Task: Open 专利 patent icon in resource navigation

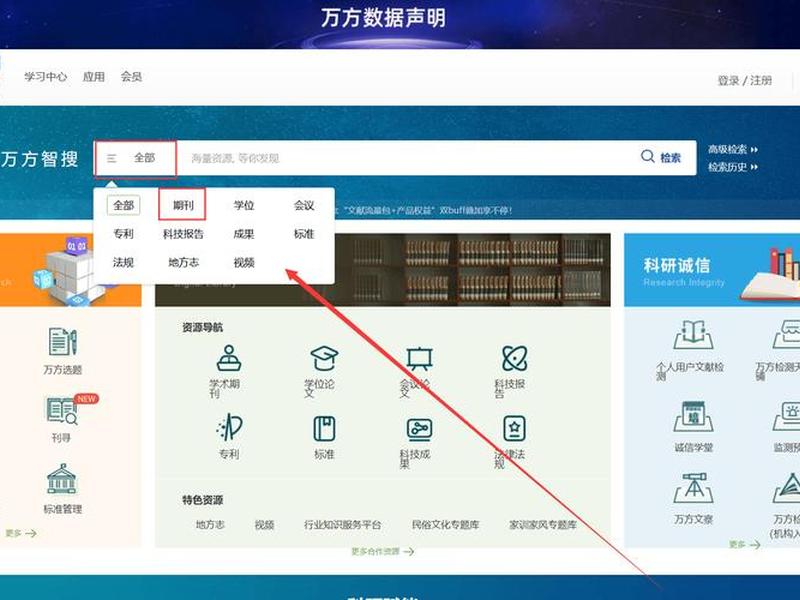Action: point(229,428)
